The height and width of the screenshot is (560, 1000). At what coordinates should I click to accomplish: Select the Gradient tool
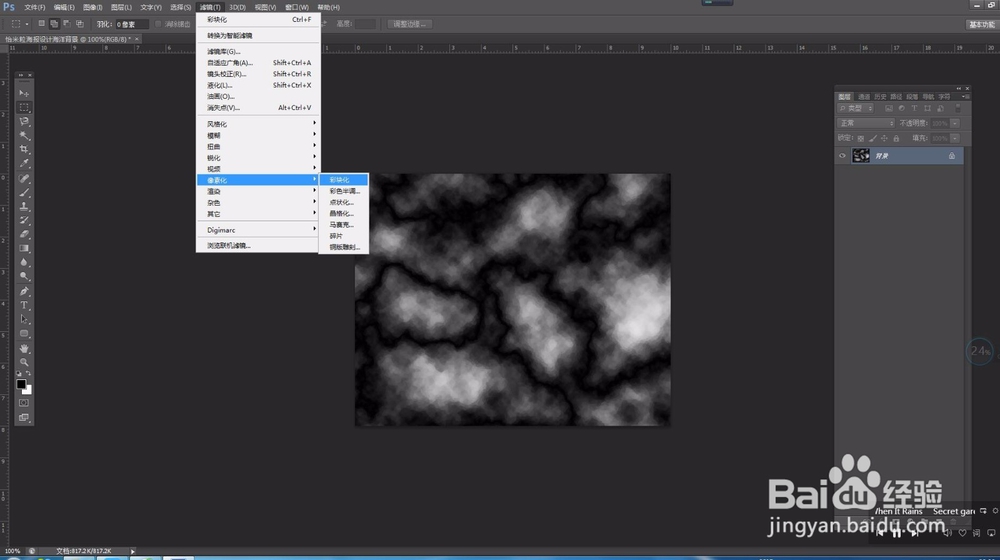[24, 249]
